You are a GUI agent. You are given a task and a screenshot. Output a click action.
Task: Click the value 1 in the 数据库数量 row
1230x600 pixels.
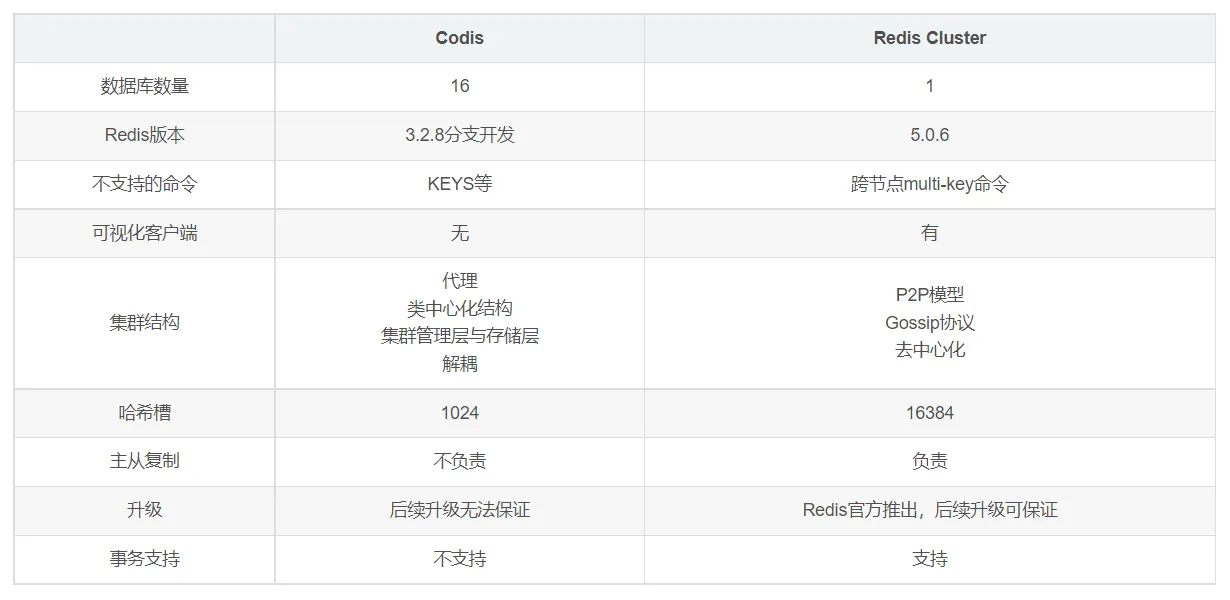930,86
